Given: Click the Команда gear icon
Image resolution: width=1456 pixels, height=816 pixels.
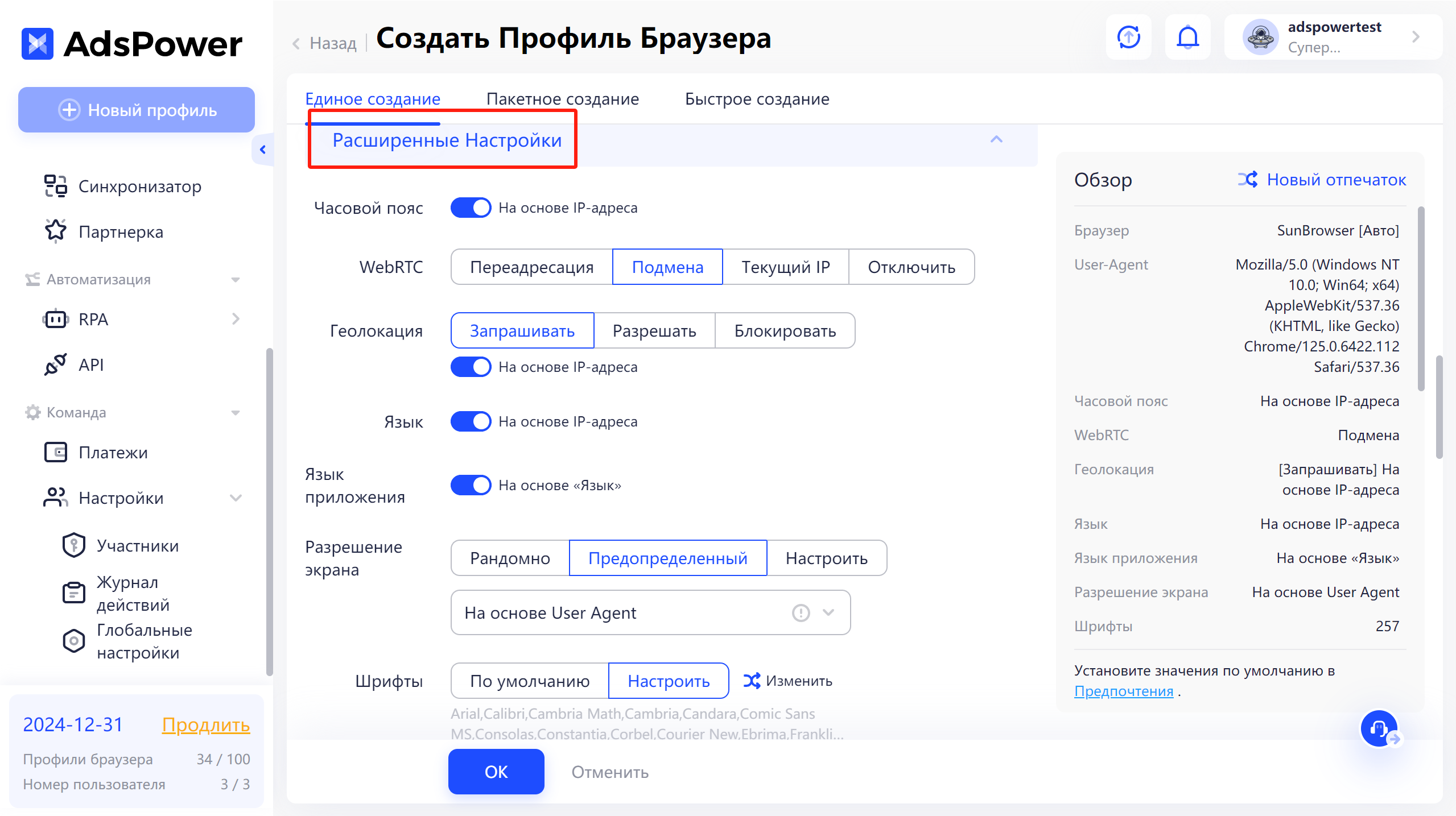Looking at the screenshot, I should pos(32,412).
